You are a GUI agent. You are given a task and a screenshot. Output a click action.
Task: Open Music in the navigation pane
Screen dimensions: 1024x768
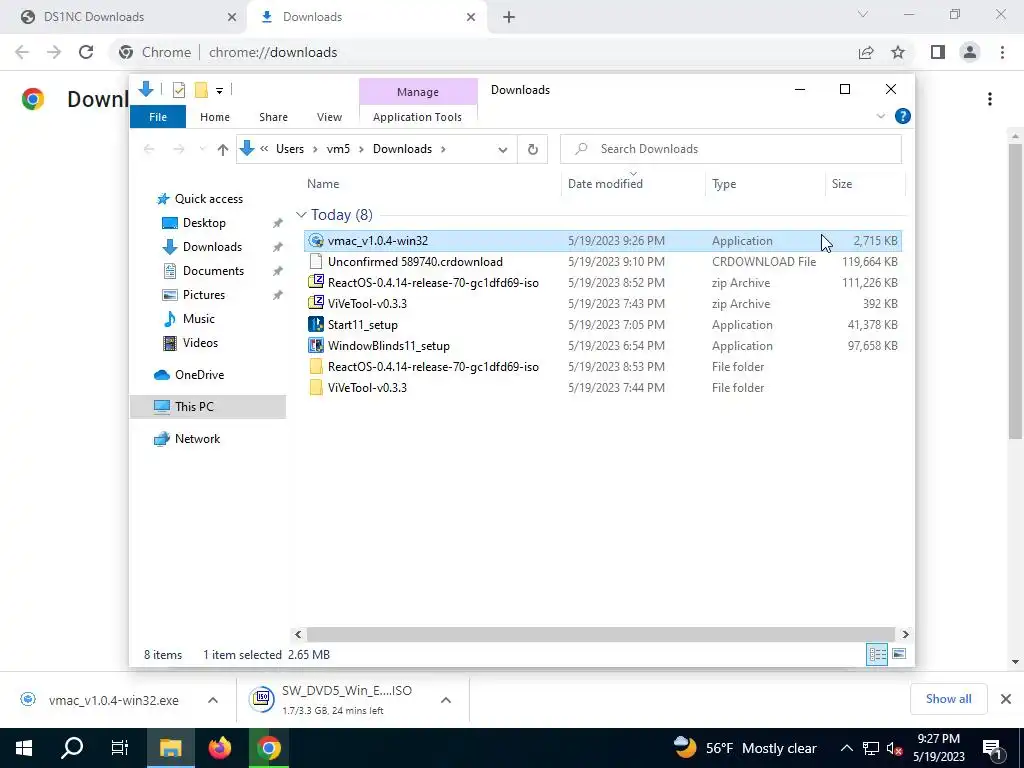(x=199, y=319)
